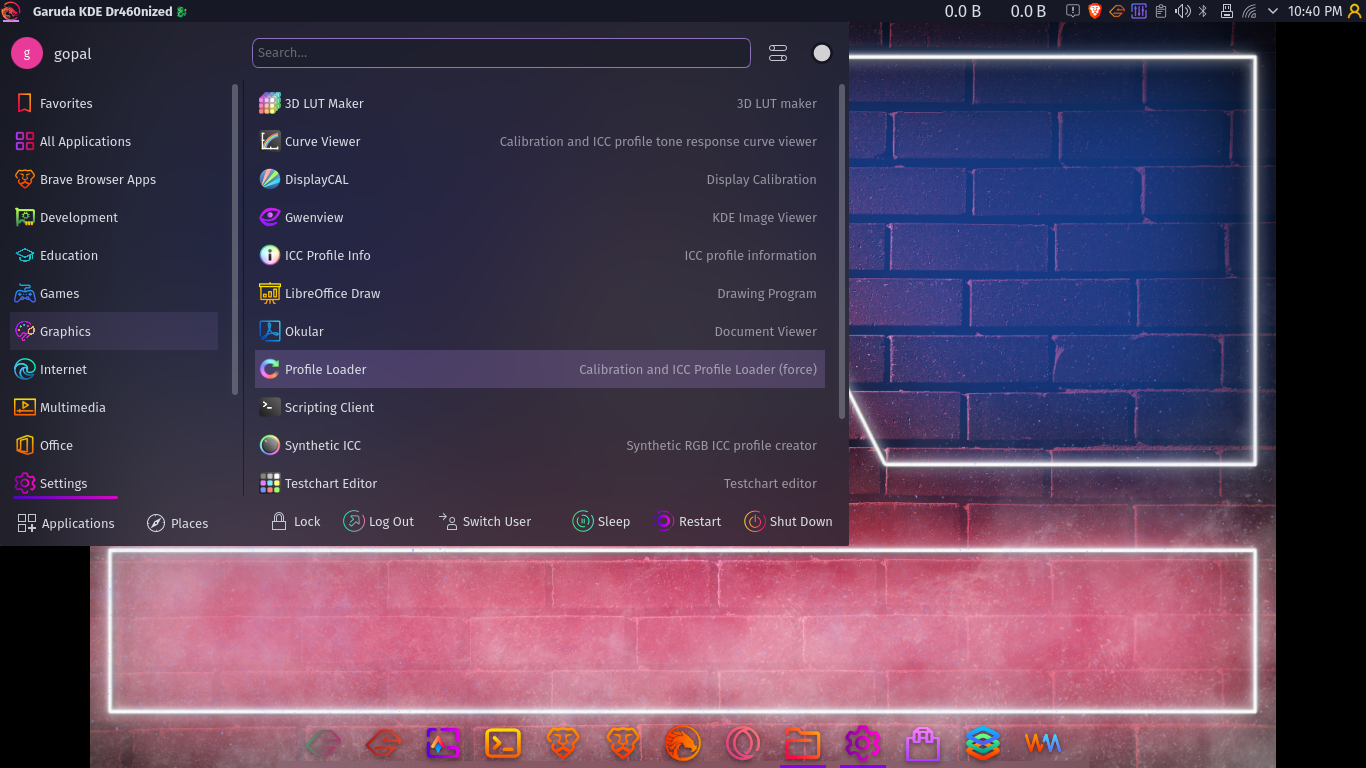Click the gopal user avatar
The height and width of the screenshot is (768, 1366).
(x=27, y=53)
